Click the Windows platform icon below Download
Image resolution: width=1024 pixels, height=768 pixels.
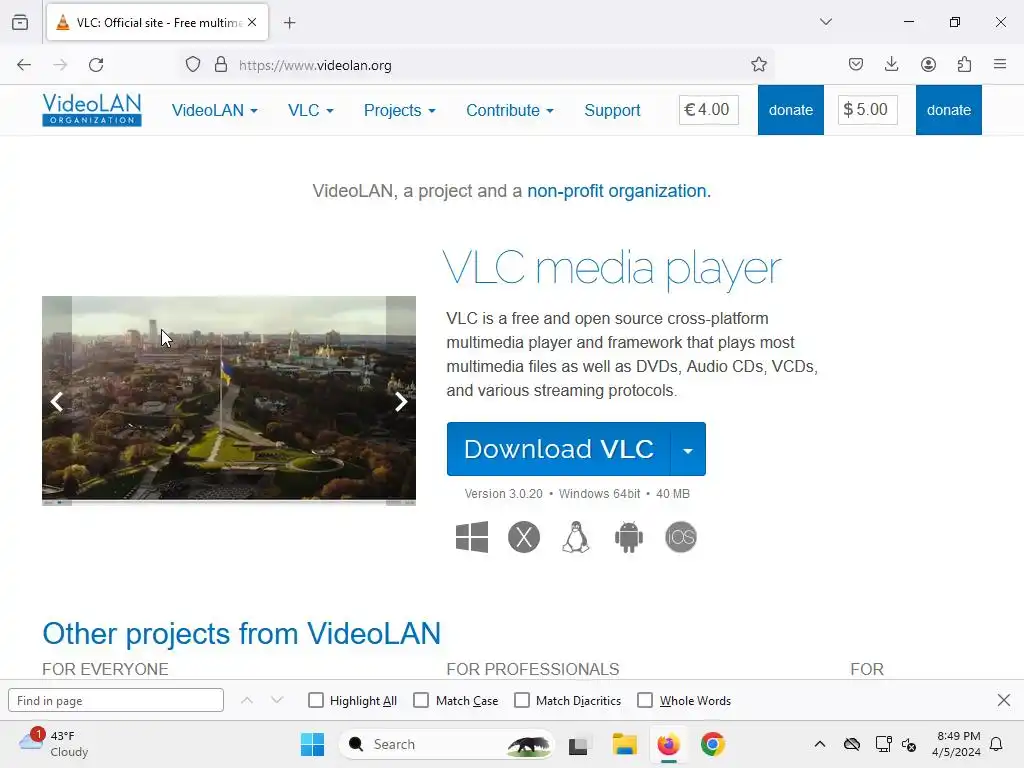pos(472,537)
